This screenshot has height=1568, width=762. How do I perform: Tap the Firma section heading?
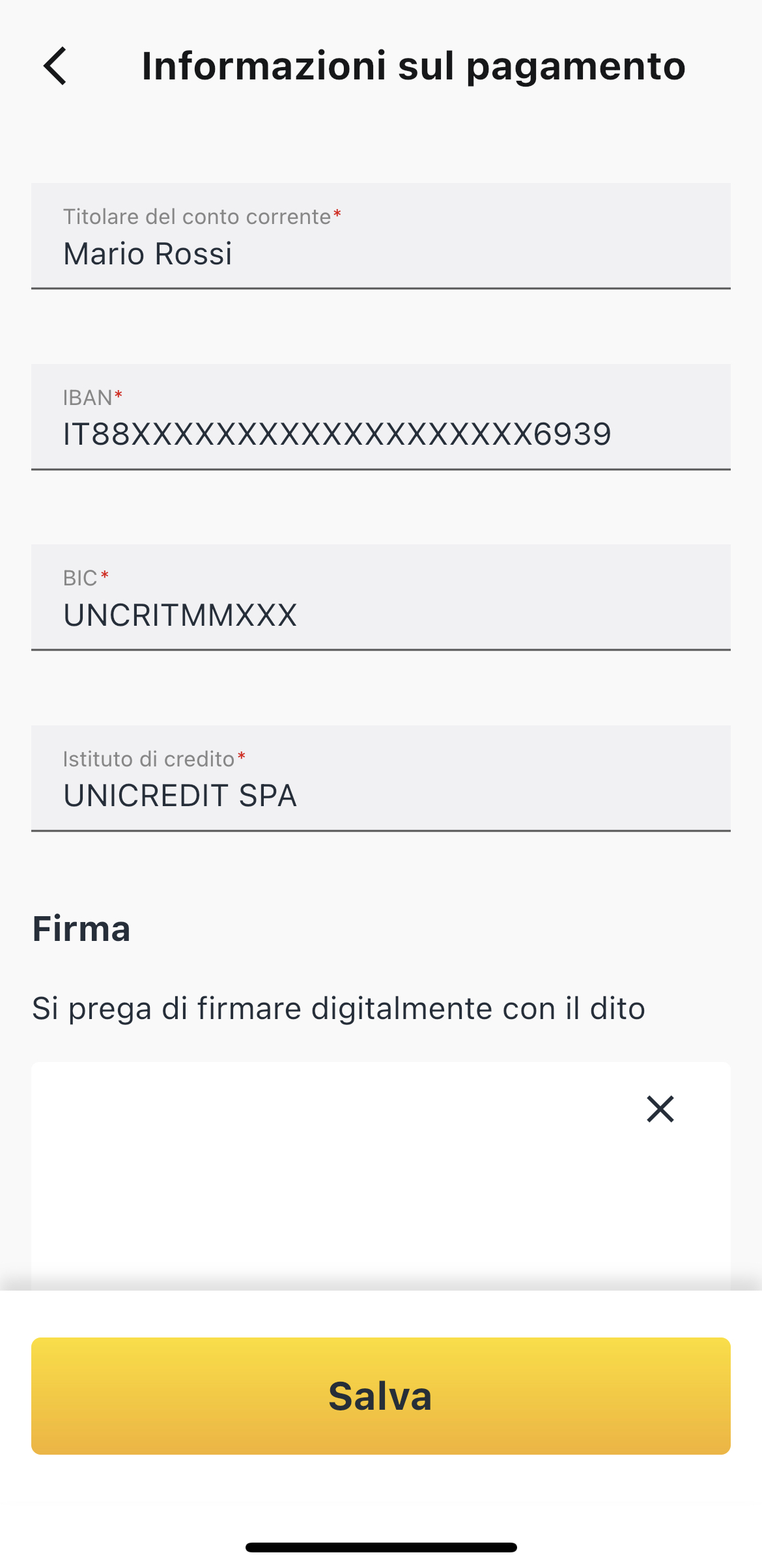pyautogui.click(x=81, y=928)
